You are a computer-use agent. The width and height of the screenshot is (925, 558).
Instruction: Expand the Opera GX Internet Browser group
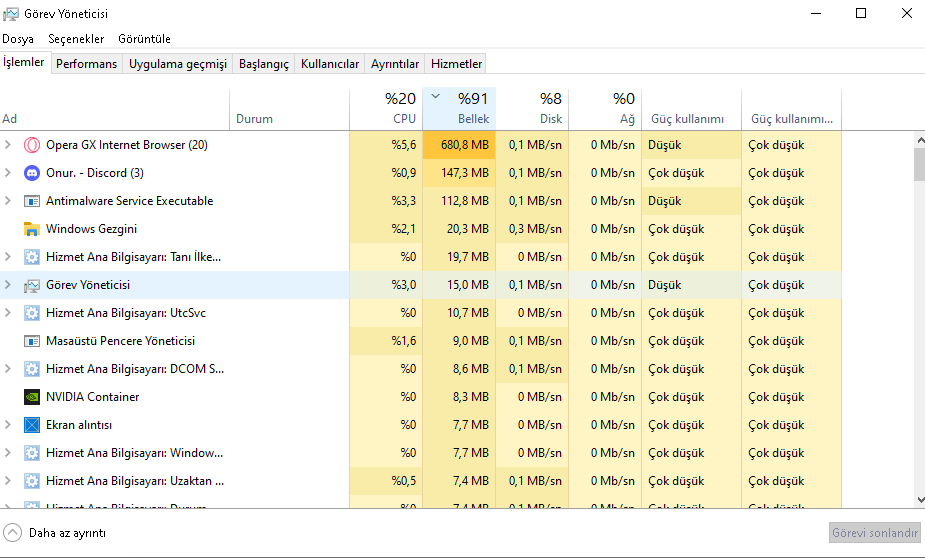pyautogui.click(x=8, y=145)
